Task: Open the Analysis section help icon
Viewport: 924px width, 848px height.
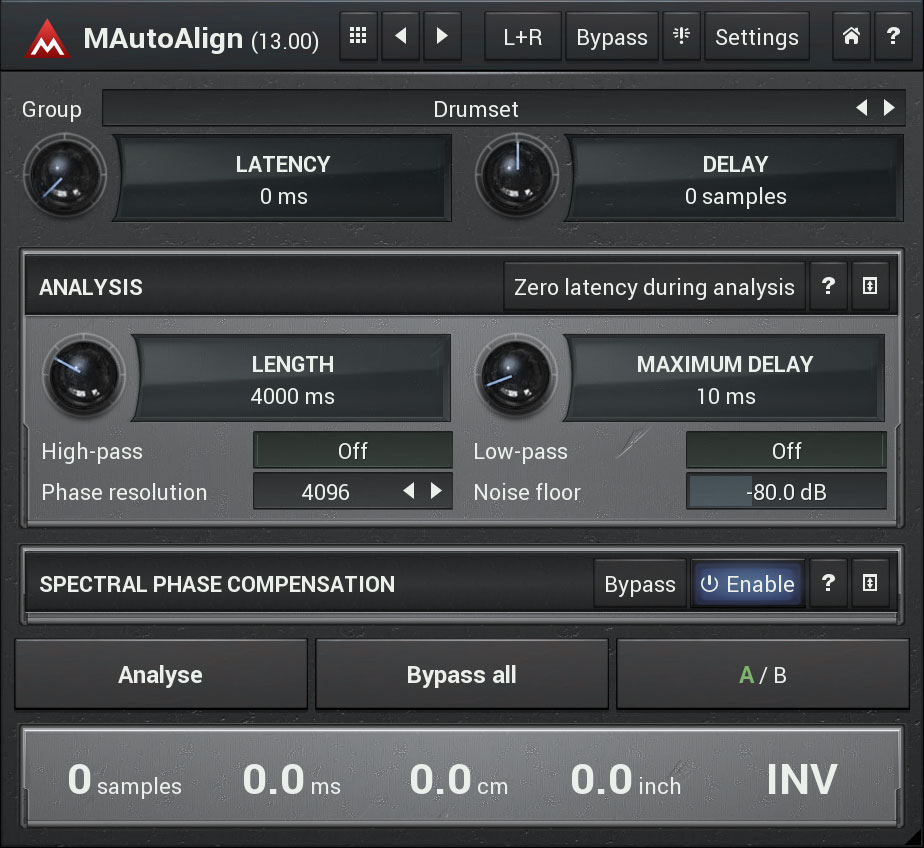Action: 828,287
